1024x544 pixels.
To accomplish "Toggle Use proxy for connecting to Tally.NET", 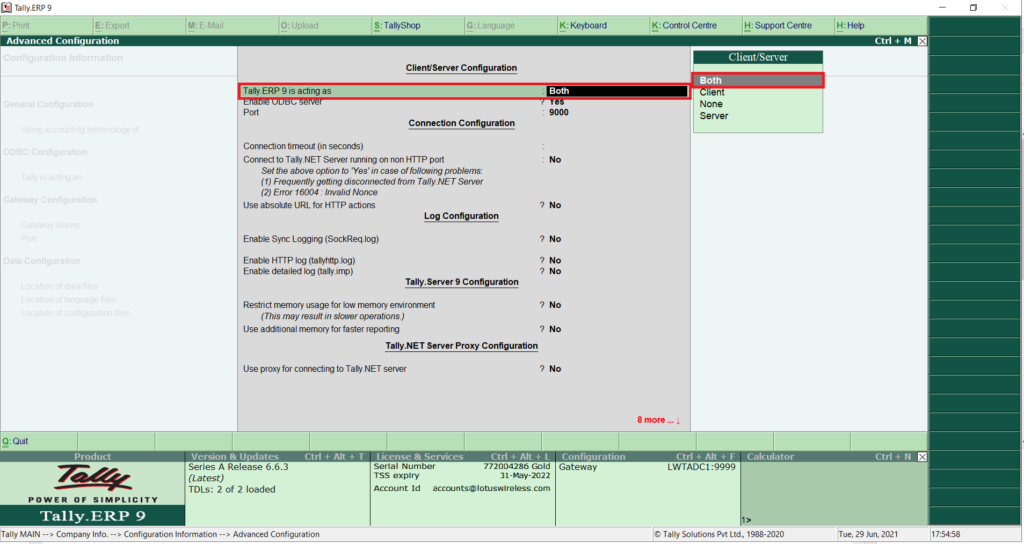I will click(x=554, y=369).
